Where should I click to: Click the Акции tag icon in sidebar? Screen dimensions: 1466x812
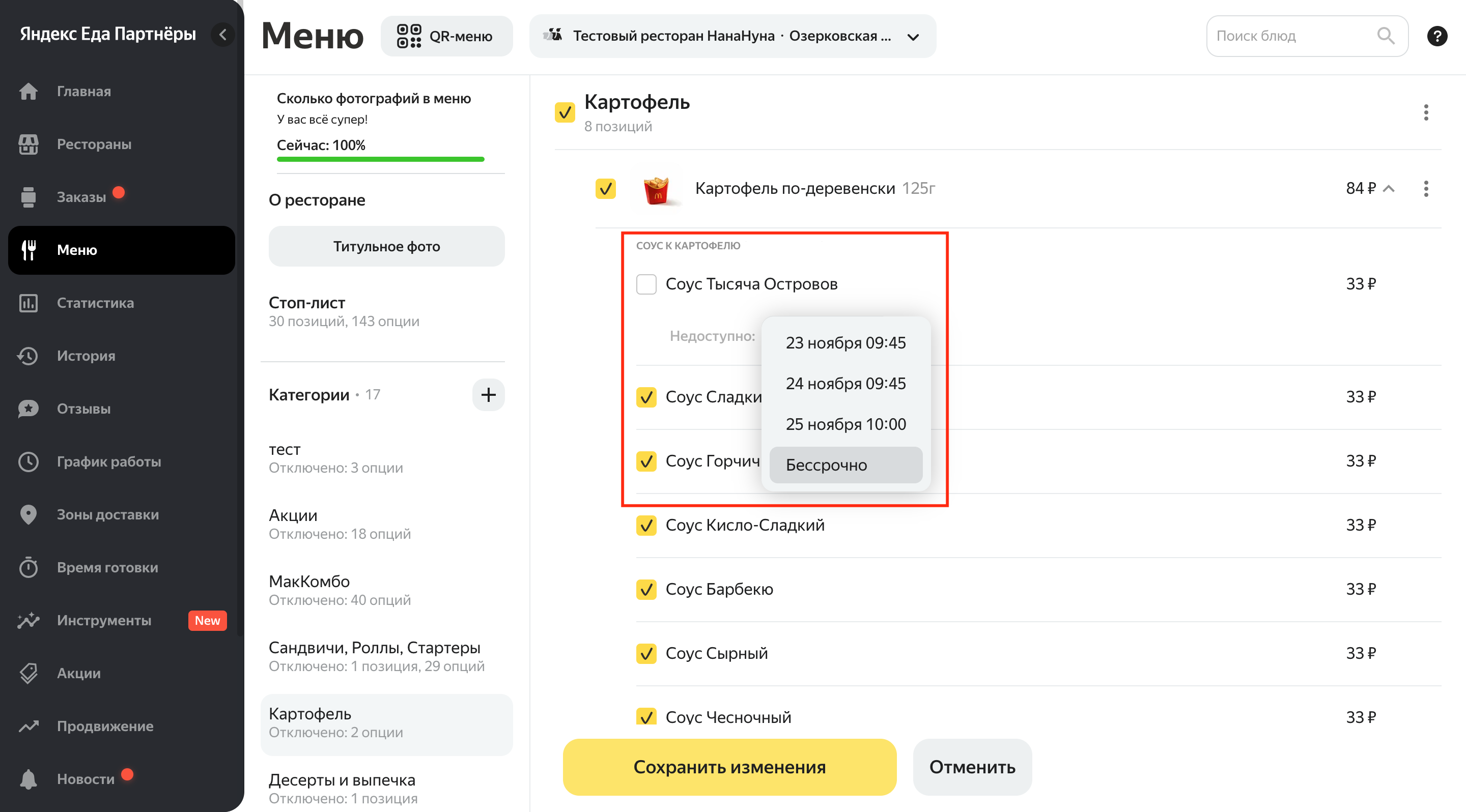click(28, 673)
